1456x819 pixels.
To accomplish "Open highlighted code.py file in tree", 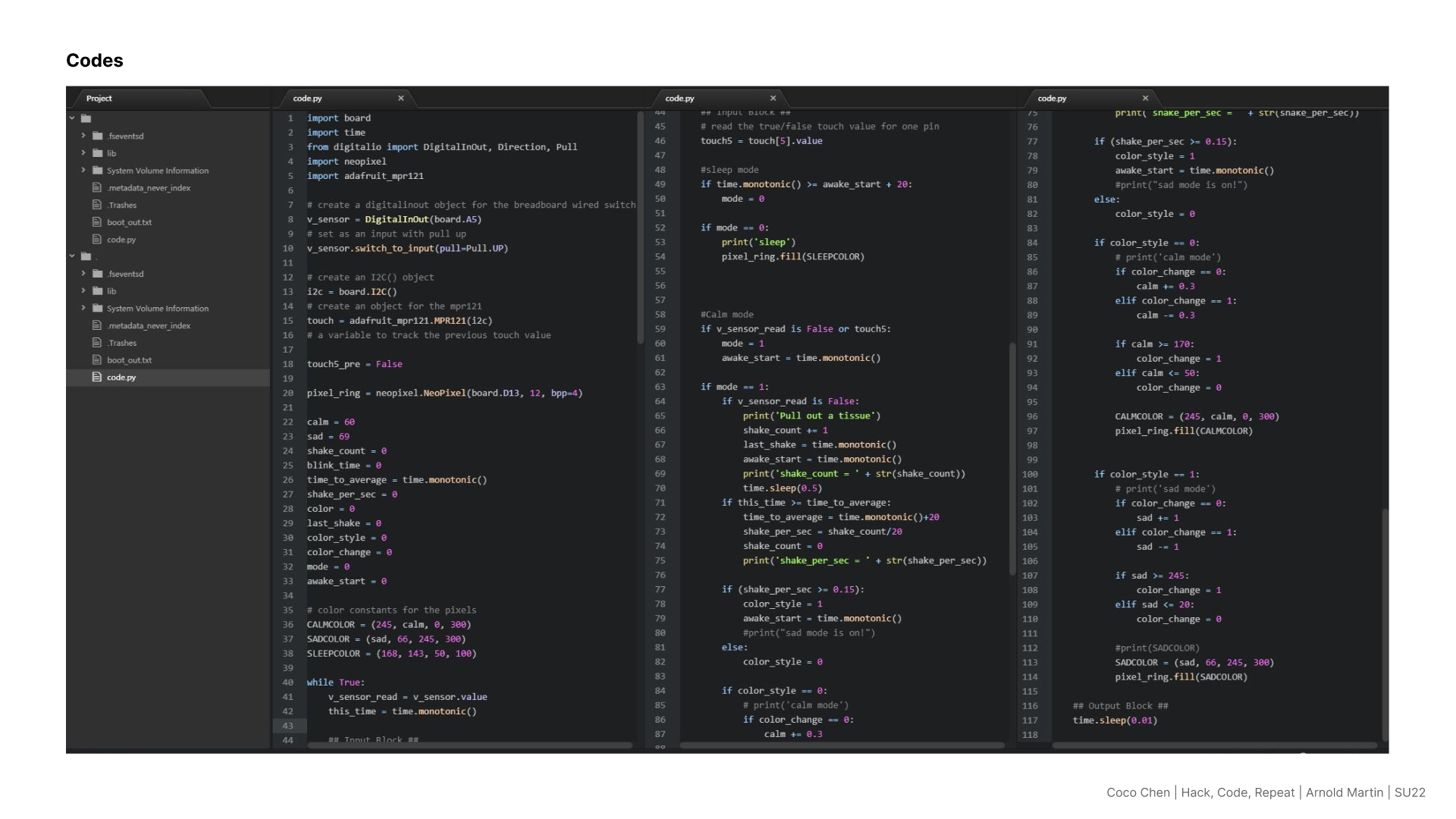I will [121, 378].
